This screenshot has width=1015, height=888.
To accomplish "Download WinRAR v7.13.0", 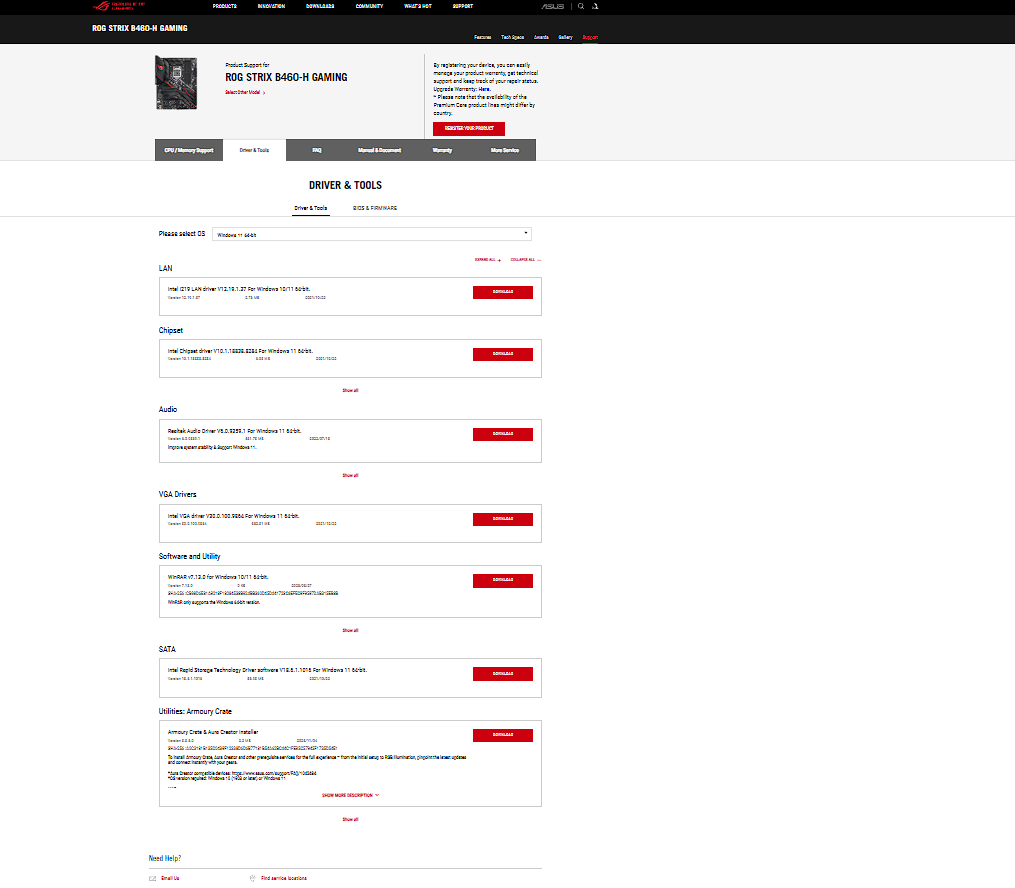I will (x=503, y=581).
